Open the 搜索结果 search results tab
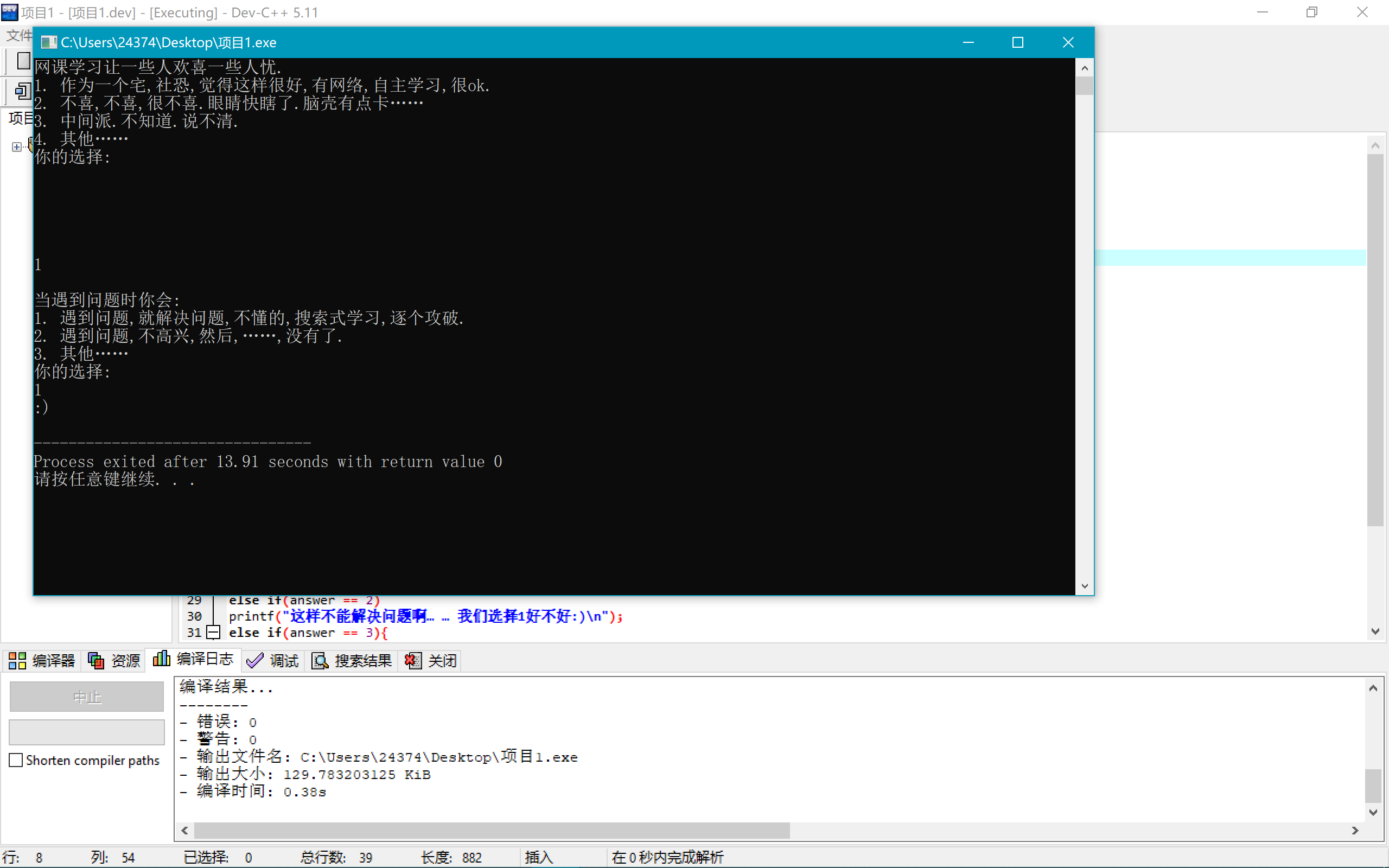 (x=352, y=661)
